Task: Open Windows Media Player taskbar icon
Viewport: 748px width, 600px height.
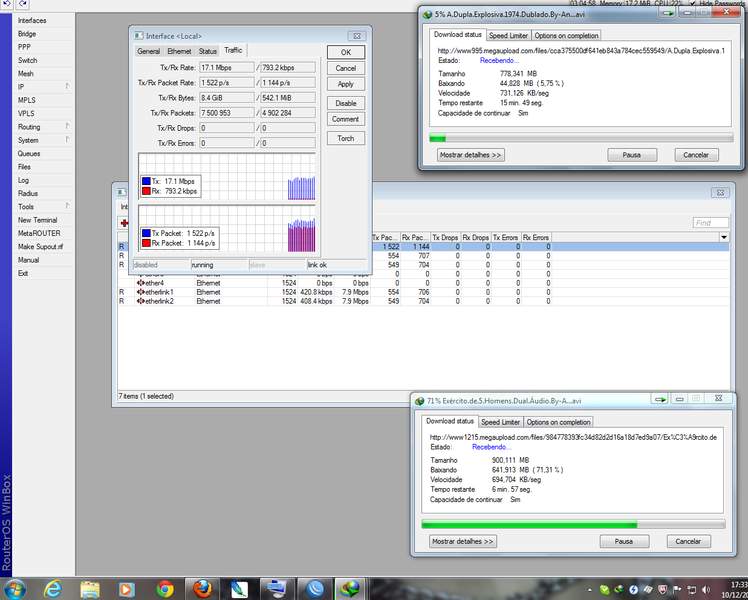Action: coord(126,590)
